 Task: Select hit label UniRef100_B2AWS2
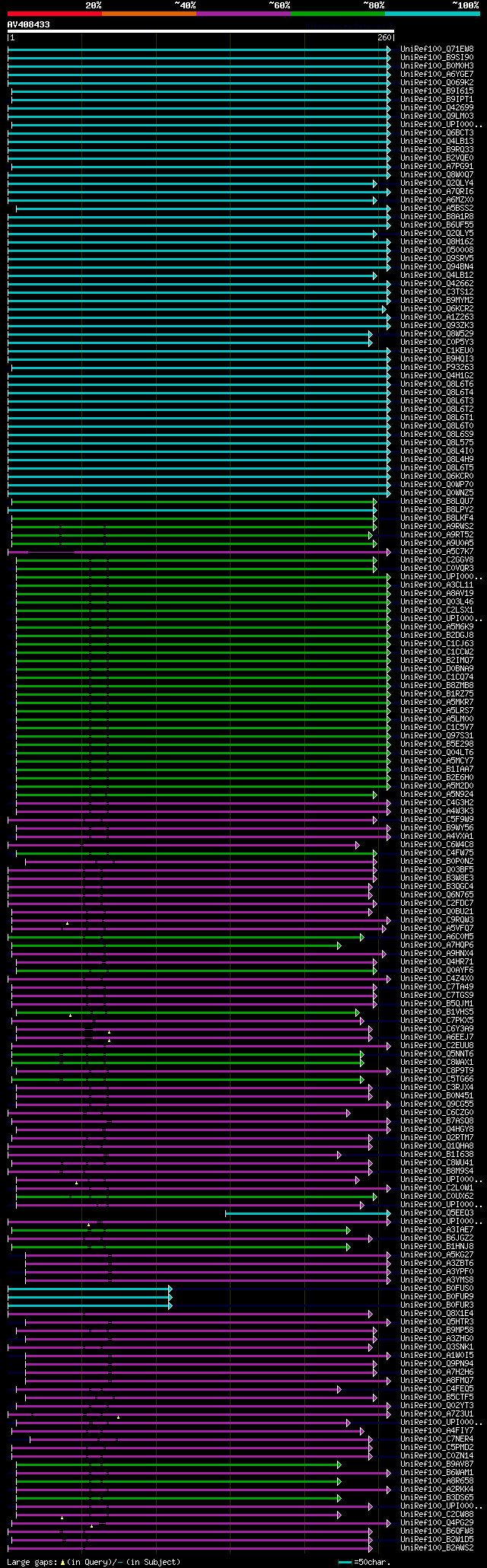point(437,1547)
